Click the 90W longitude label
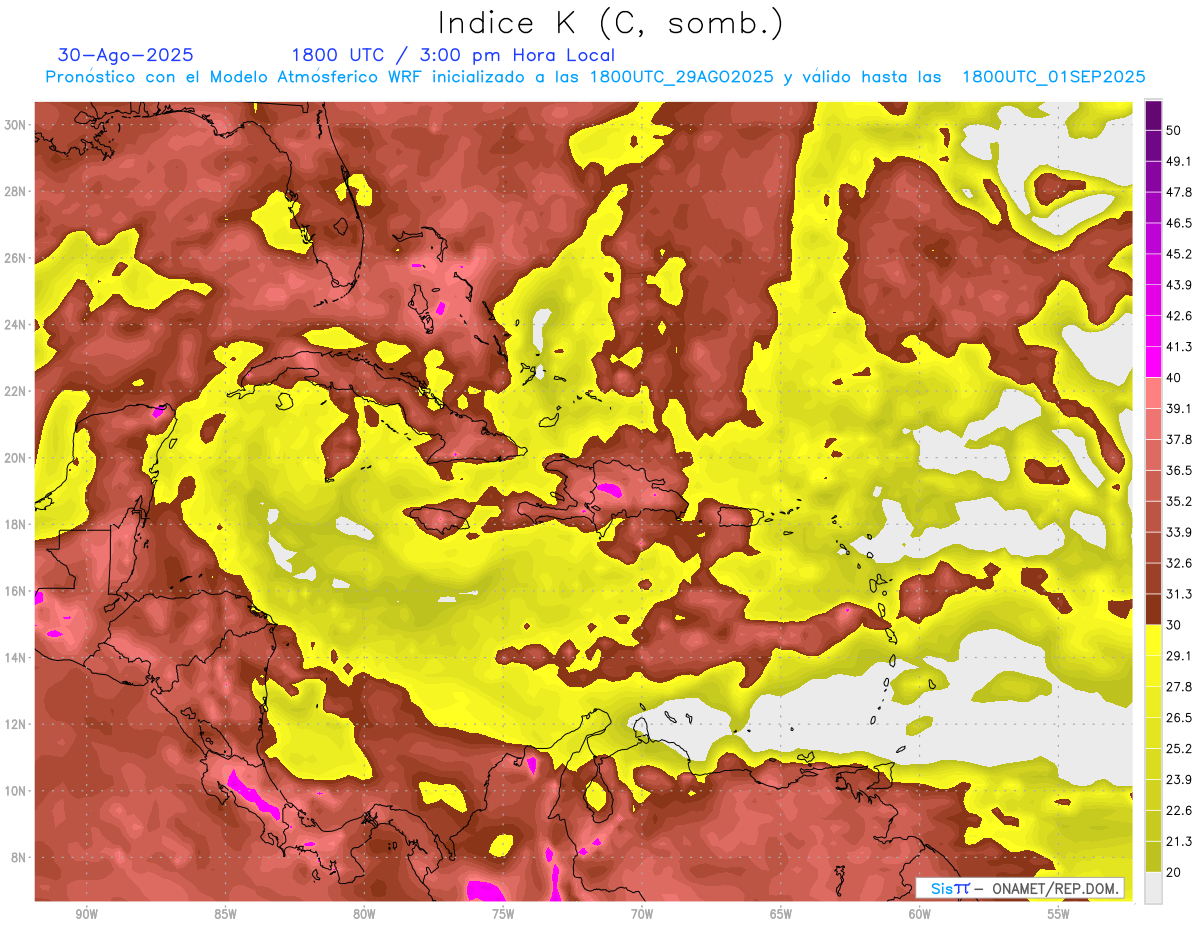 87,914
